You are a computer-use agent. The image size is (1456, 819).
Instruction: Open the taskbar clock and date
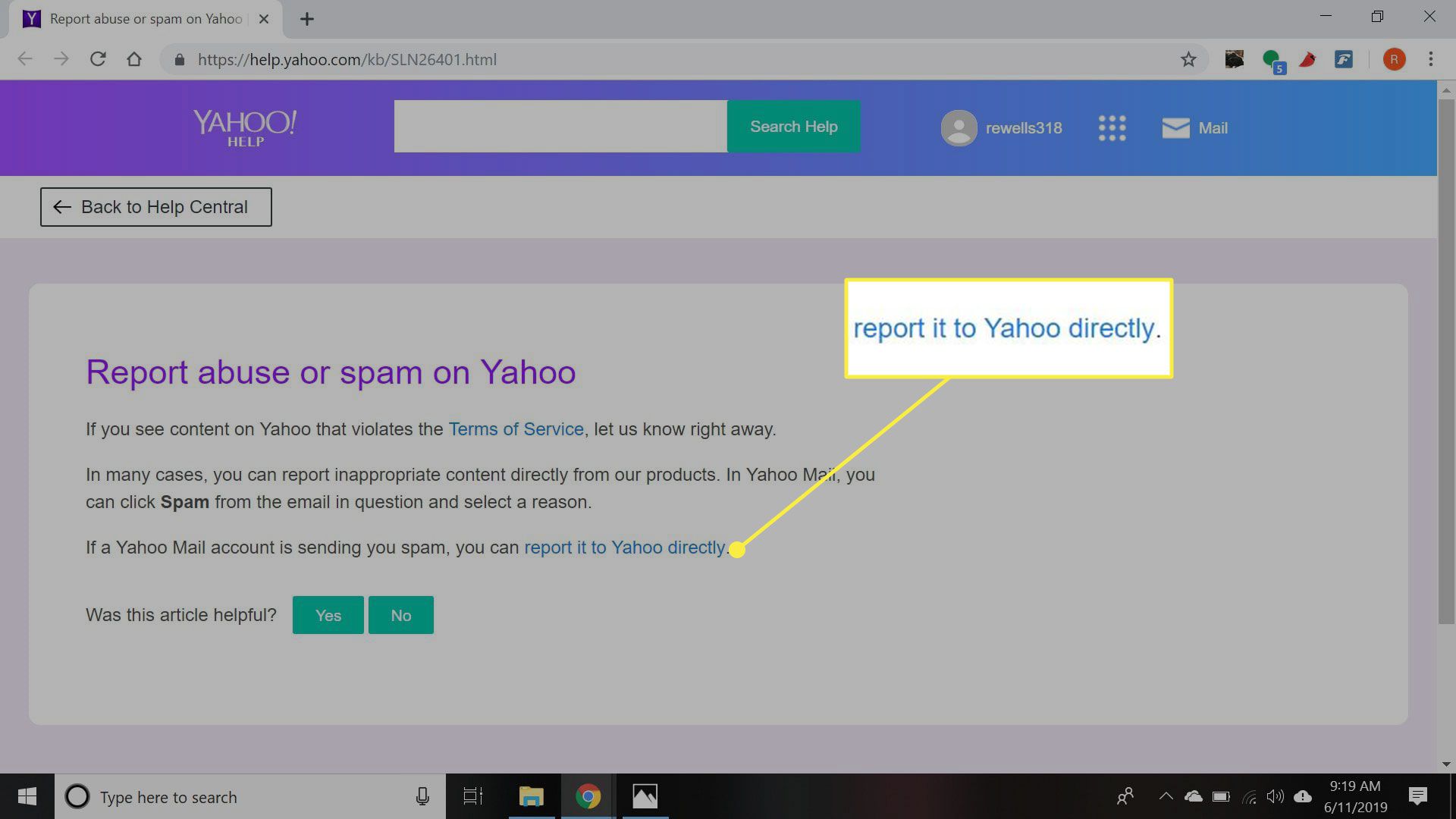coord(1355,796)
